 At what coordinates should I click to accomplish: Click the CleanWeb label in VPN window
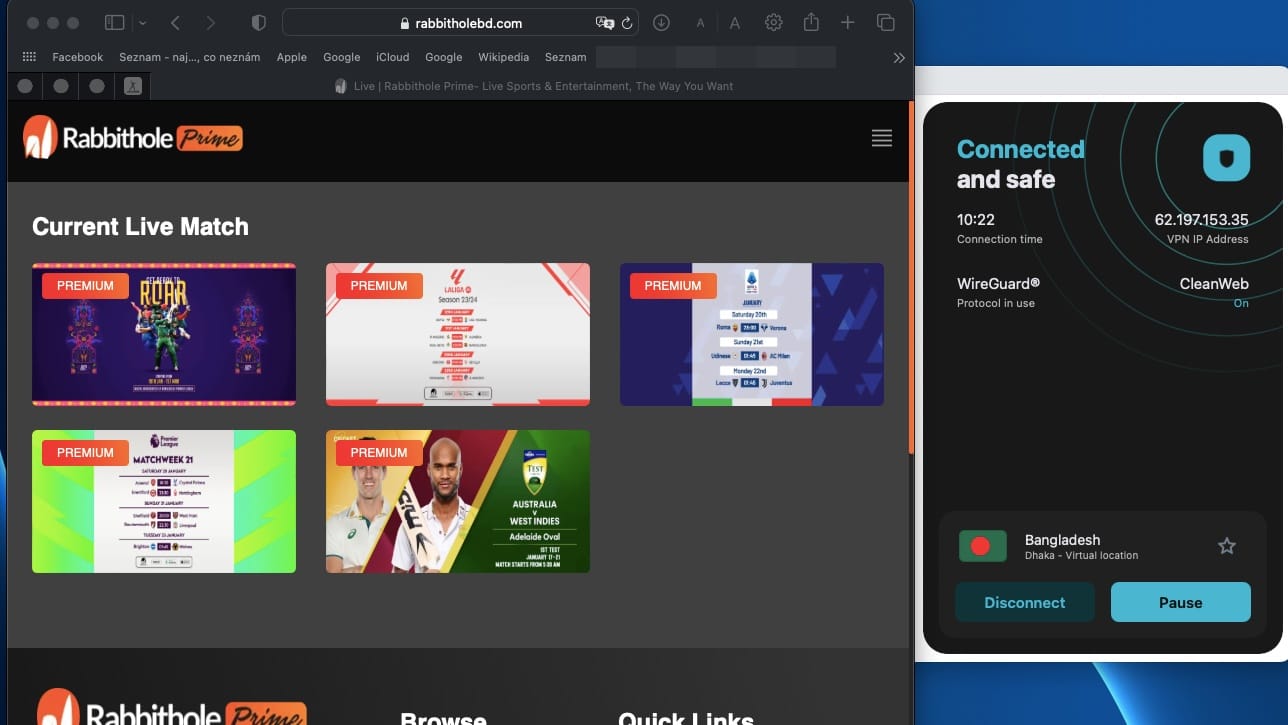tap(1214, 284)
